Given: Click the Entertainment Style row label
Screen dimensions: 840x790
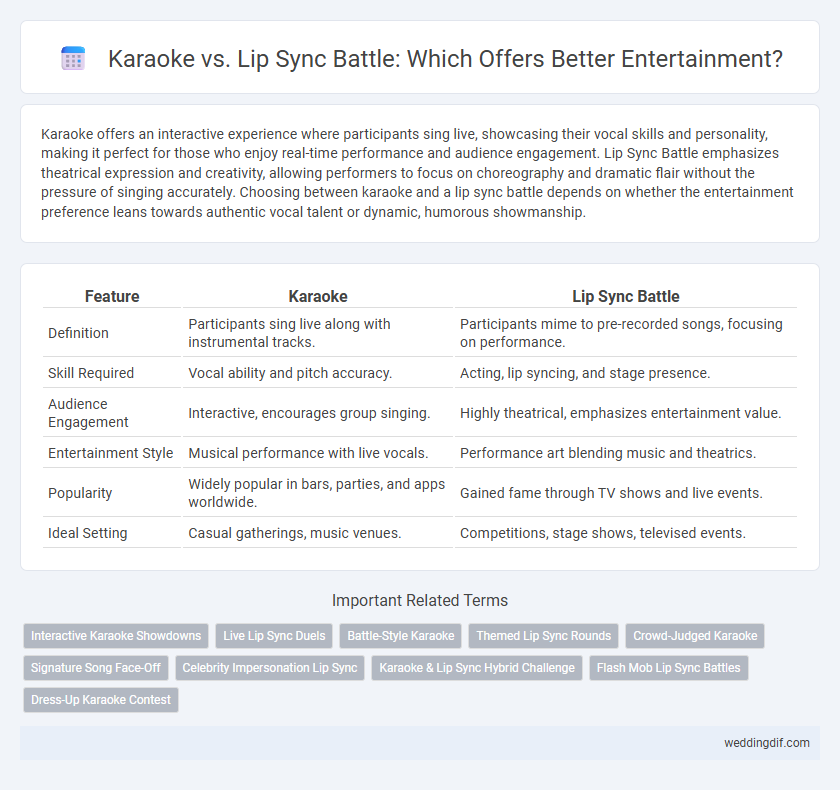Looking at the screenshot, I should point(112,453).
